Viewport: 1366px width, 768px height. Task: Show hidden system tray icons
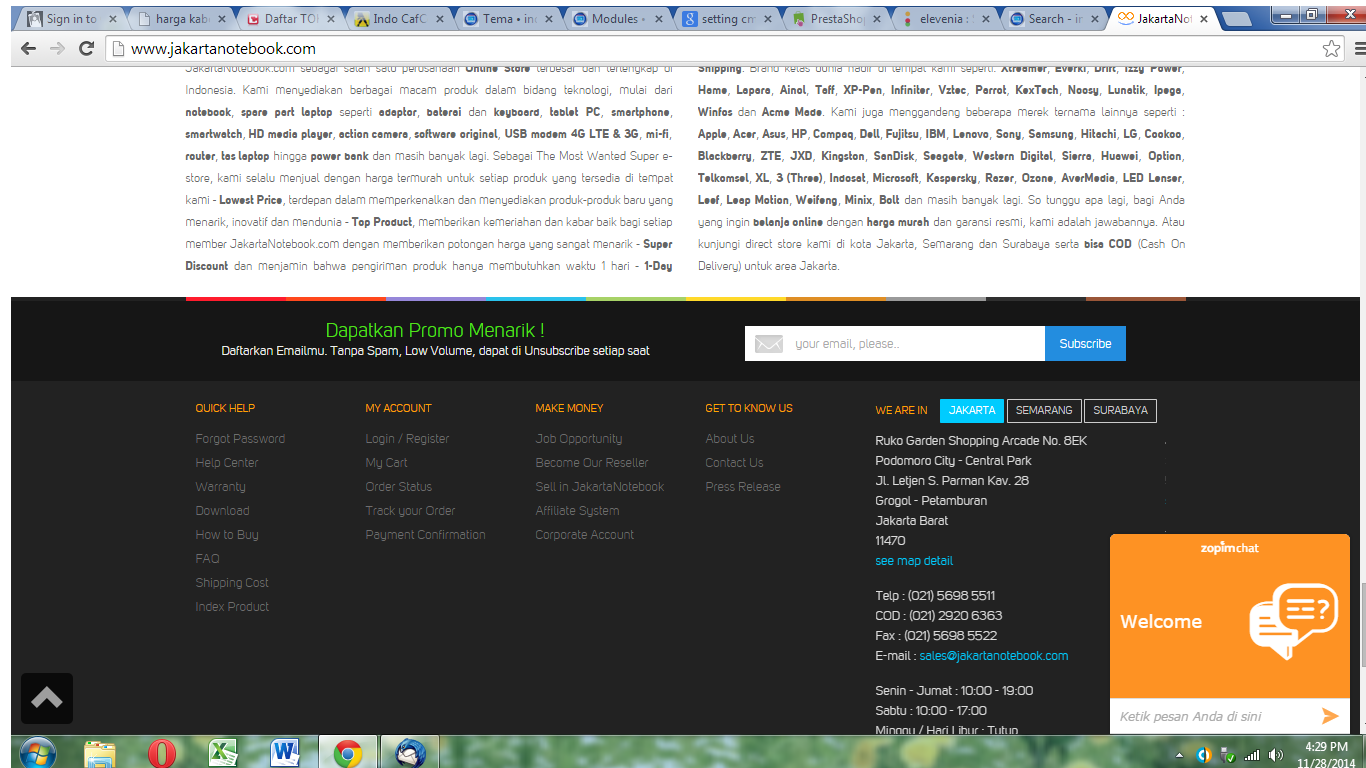(x=1180, y=755)
